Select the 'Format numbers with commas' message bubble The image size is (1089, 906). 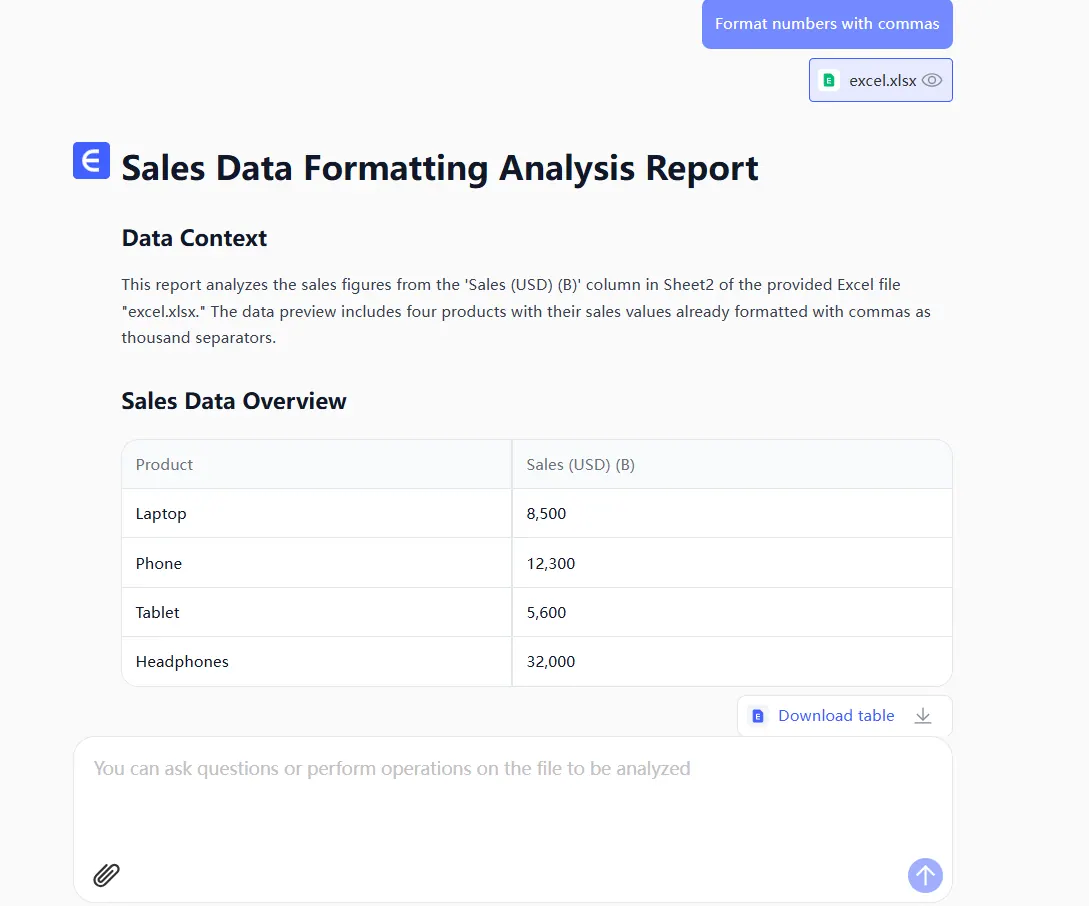click(827, 24)
